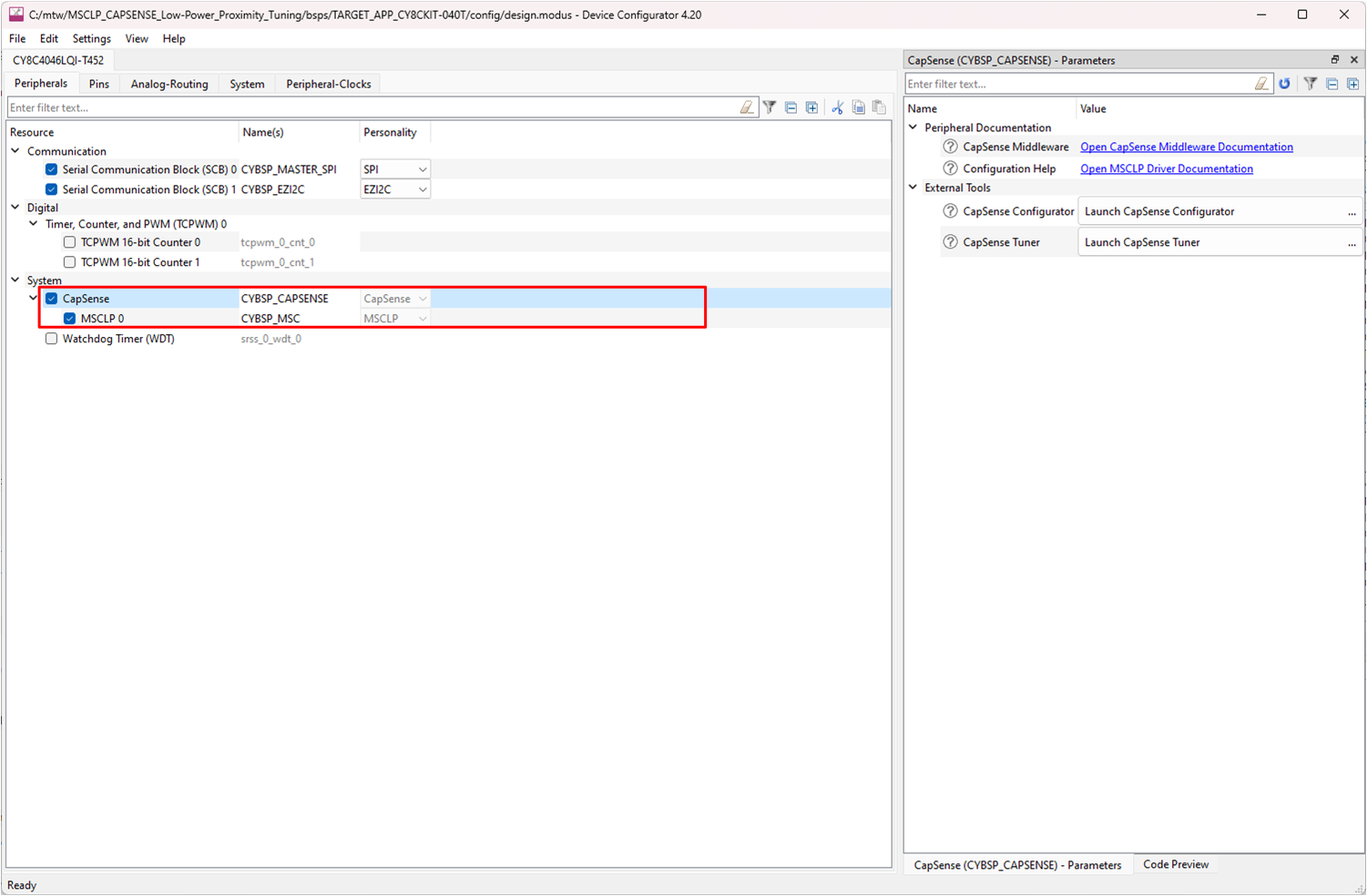This screenshot has width=1367, height=896.
Task: Clear the Parameters panel filter text
Action: [x=1261, y=84]
